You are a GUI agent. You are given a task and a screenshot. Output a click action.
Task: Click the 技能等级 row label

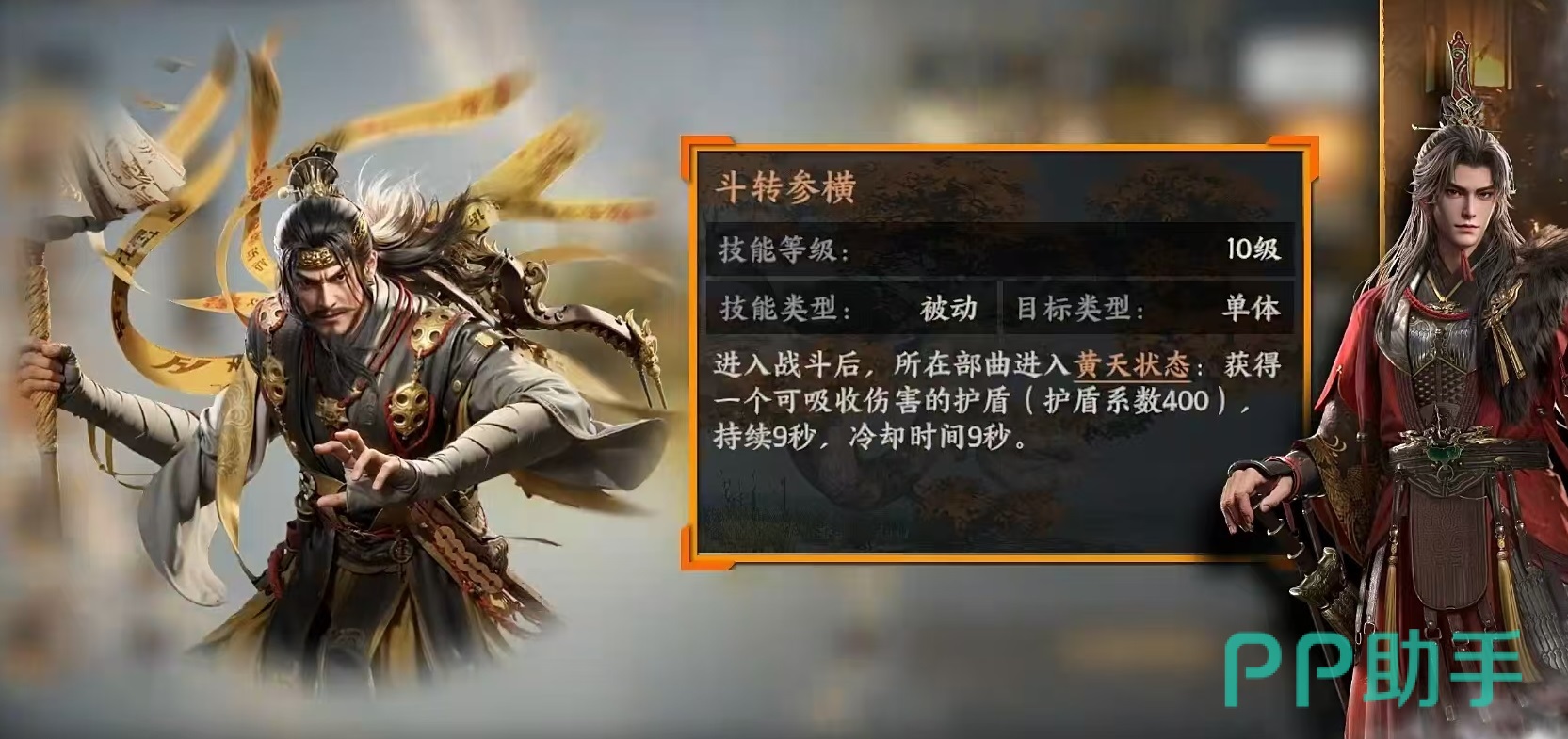pyautogui.click(x=784, y=249)
